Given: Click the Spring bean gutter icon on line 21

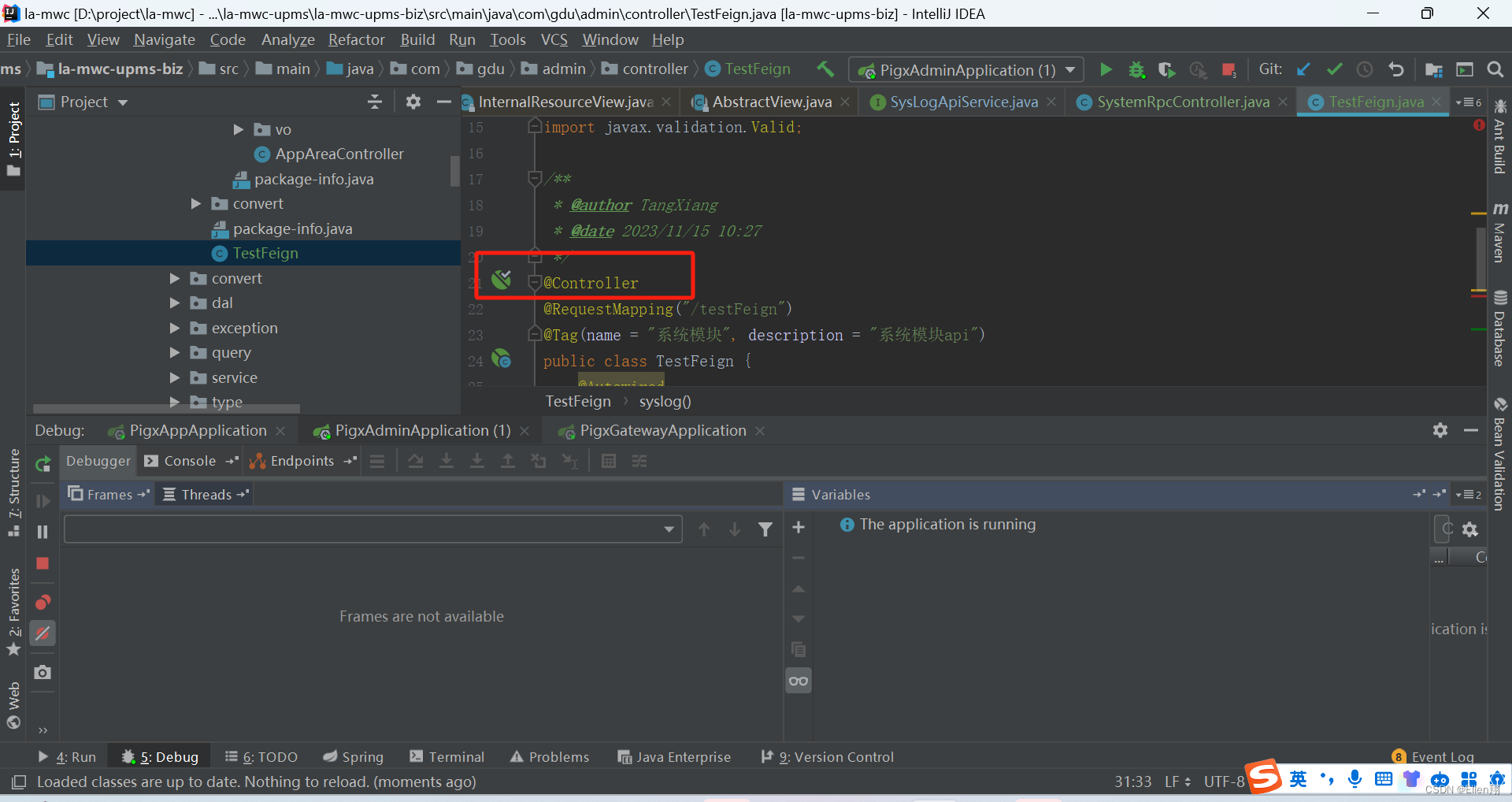Looking at the screenshot, I should (x=502, y=280).
